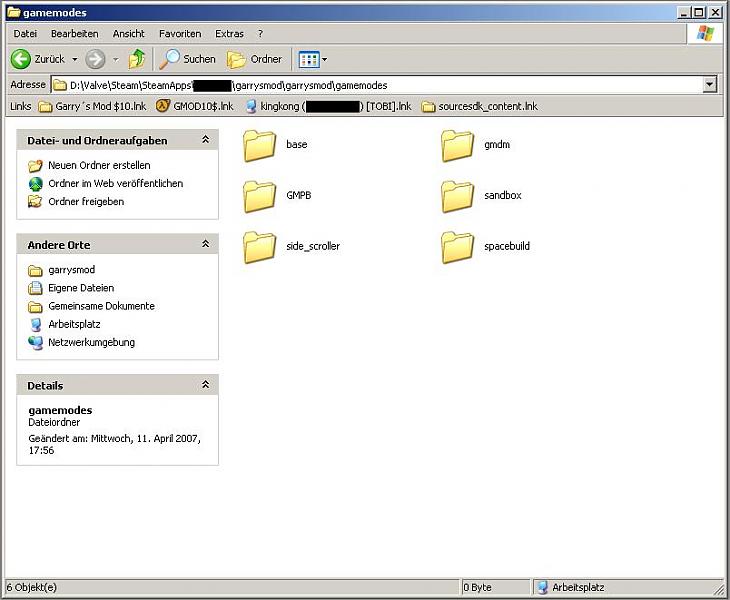Toggle the Ordner folders pane button
Screen dimensions: 730x600
tap(255, 59)
